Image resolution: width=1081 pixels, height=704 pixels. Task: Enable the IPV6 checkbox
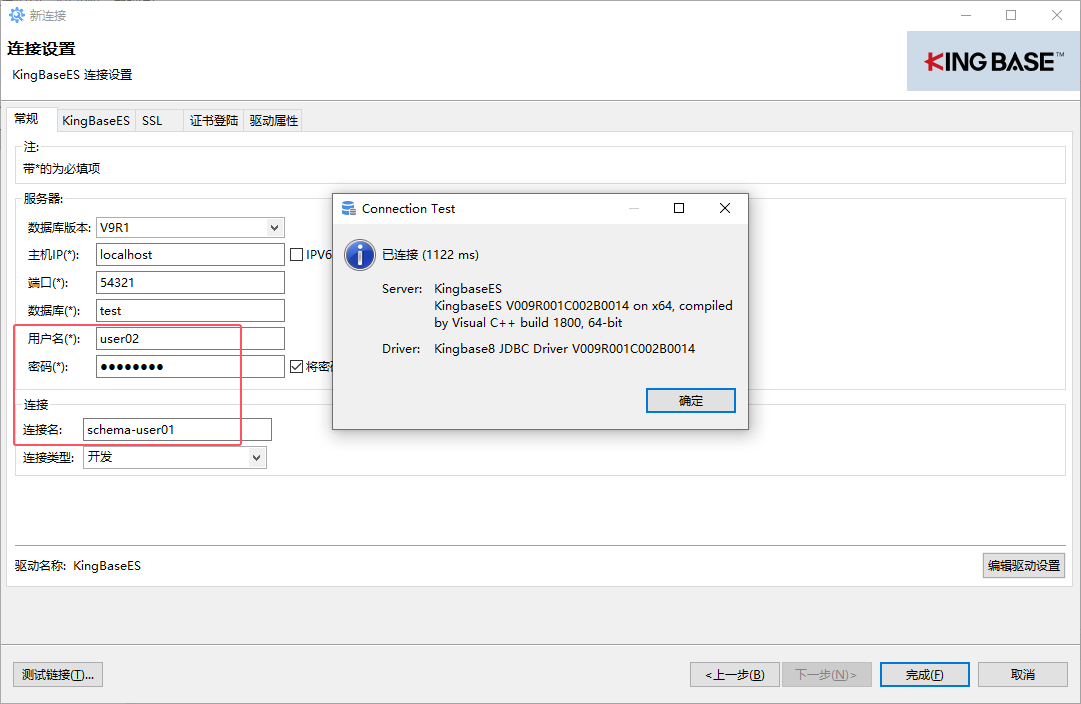(x=296, y=255)
